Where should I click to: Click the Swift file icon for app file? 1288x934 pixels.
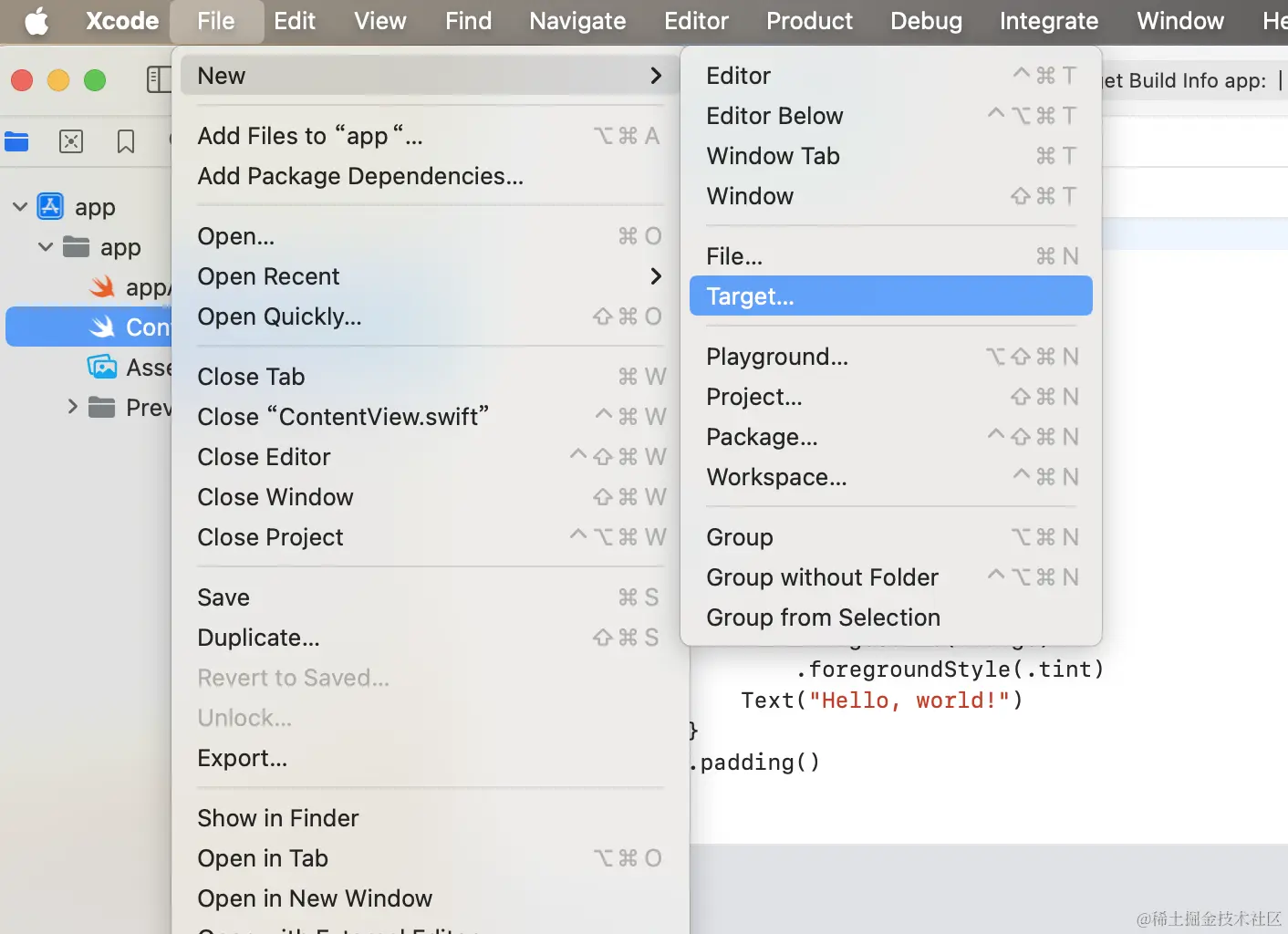[102, 287]
